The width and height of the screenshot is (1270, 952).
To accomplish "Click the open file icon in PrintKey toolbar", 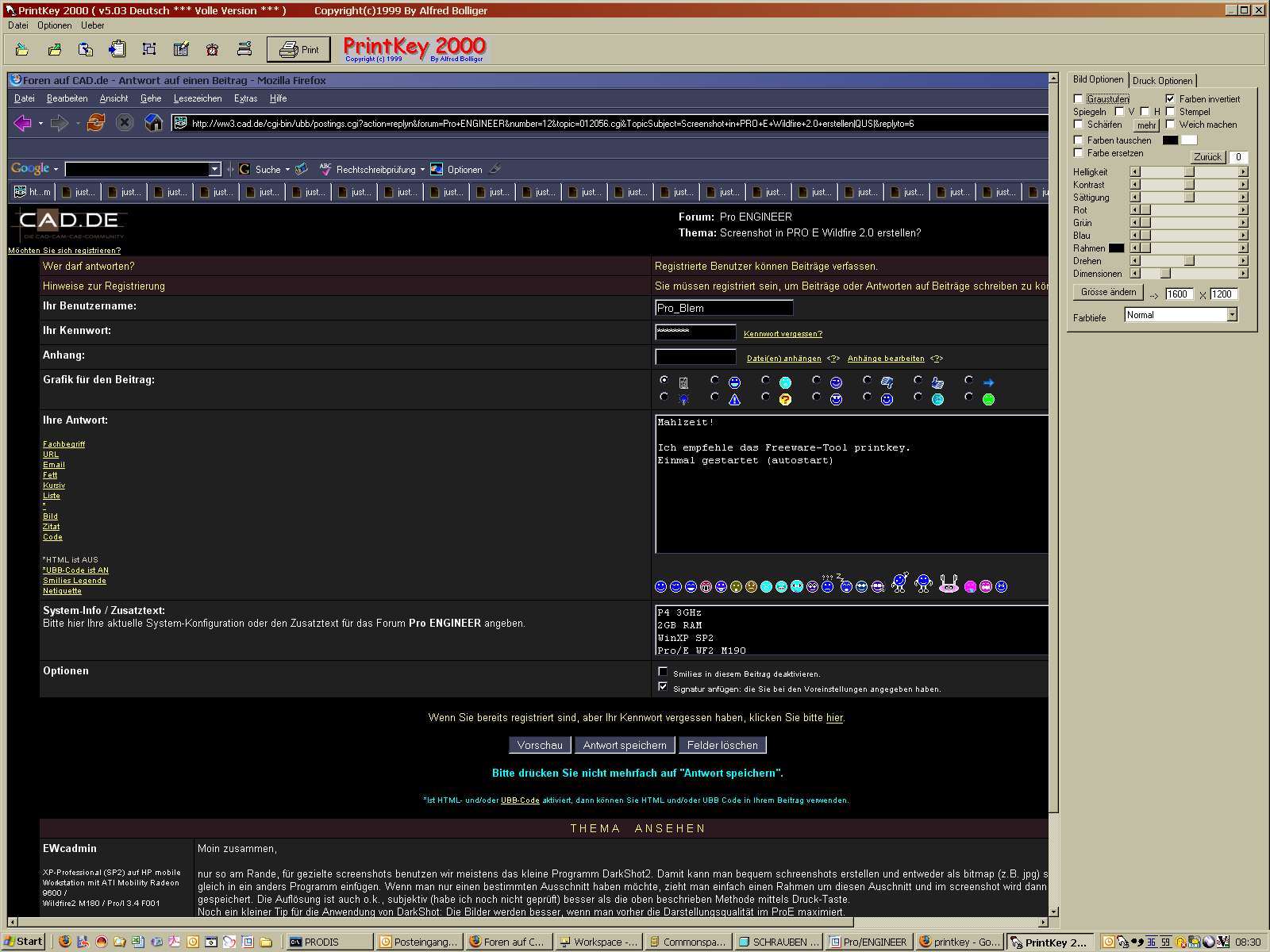I will tap(22, 49).
